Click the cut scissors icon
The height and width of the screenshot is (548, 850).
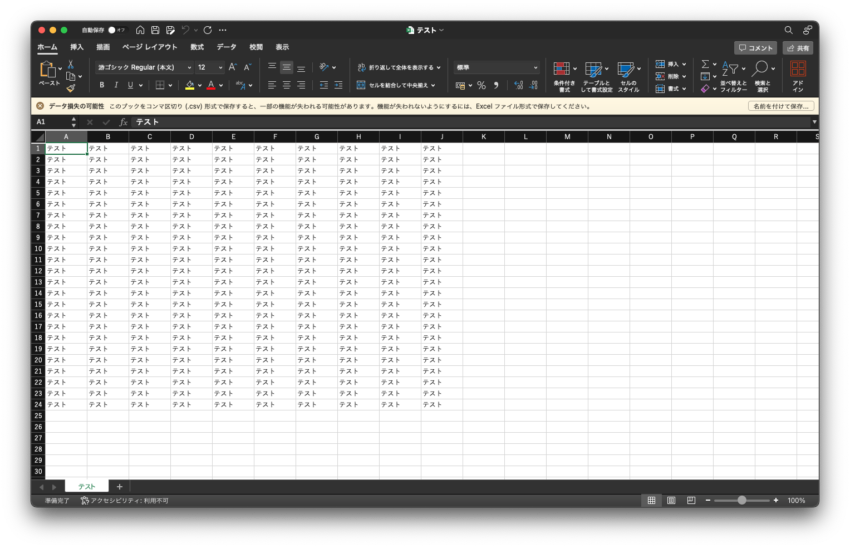pos(71,64)
